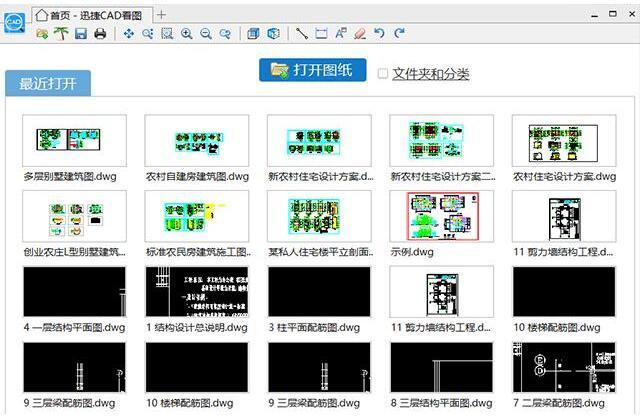Click the undo arrow icon
The width and height of the screenshot is (640, 420).
(379, 34)
